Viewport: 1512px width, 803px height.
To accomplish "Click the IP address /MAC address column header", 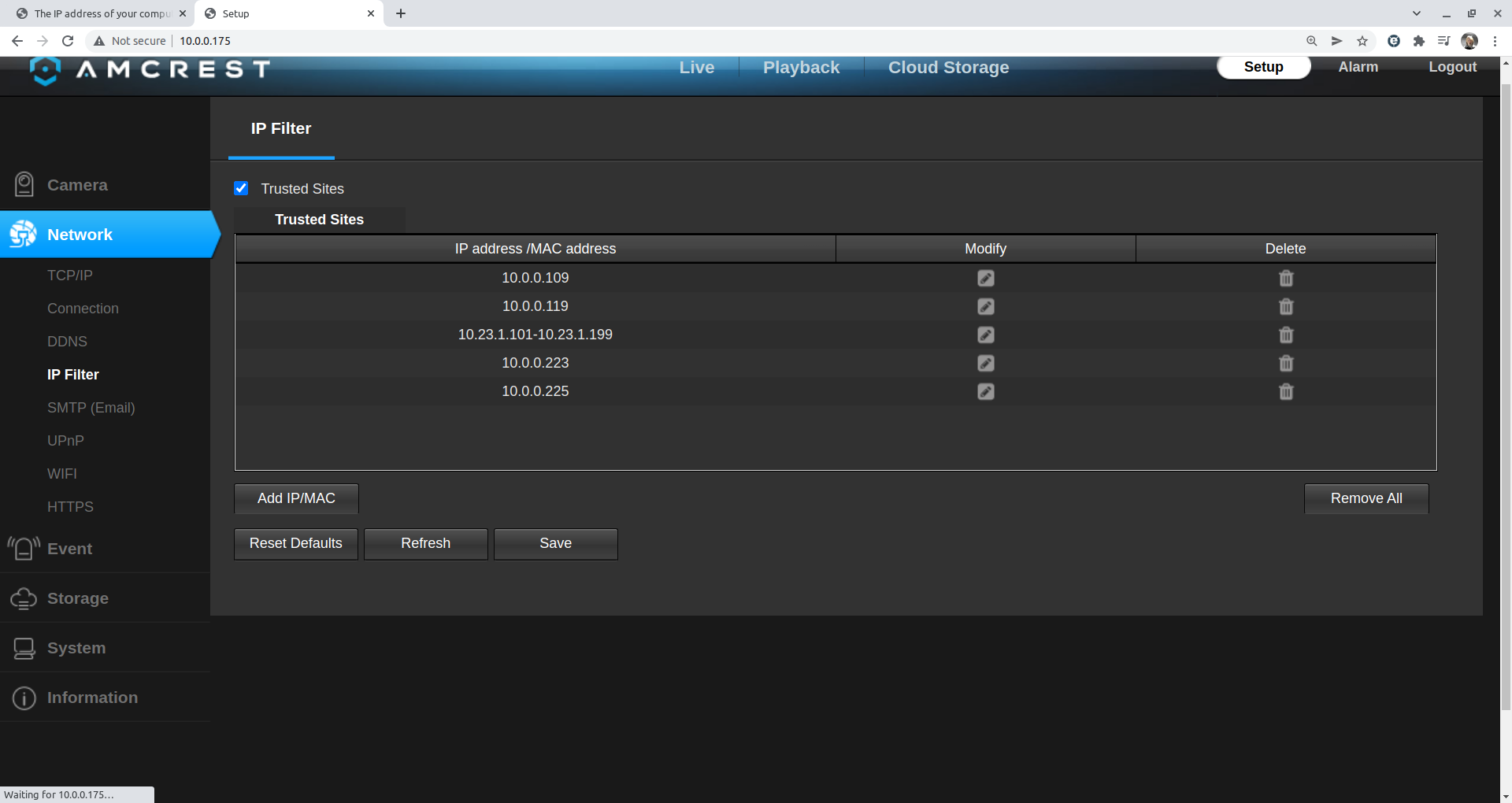I will point(535,249).
